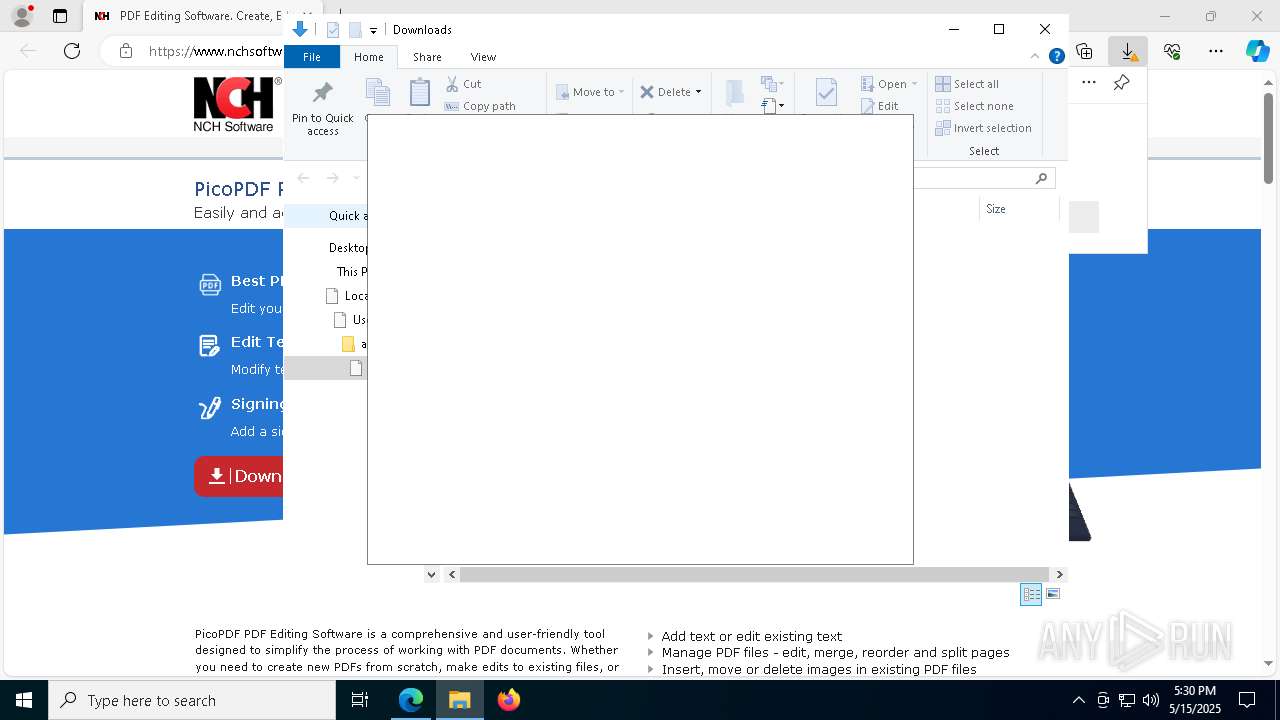Open Edge Settings and more menu

point(1216,51)
